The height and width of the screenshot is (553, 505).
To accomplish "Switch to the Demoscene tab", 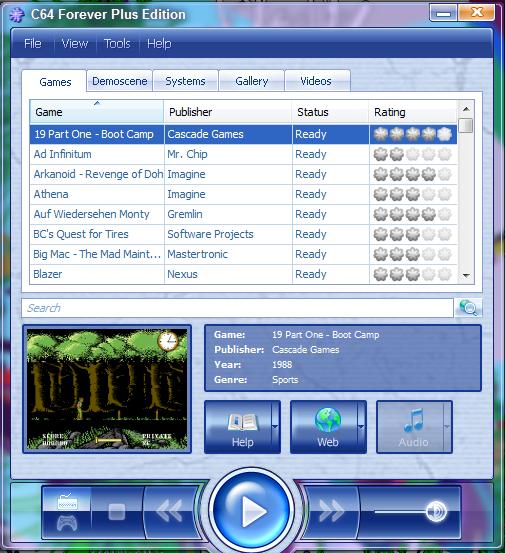I will click(120, 81).
